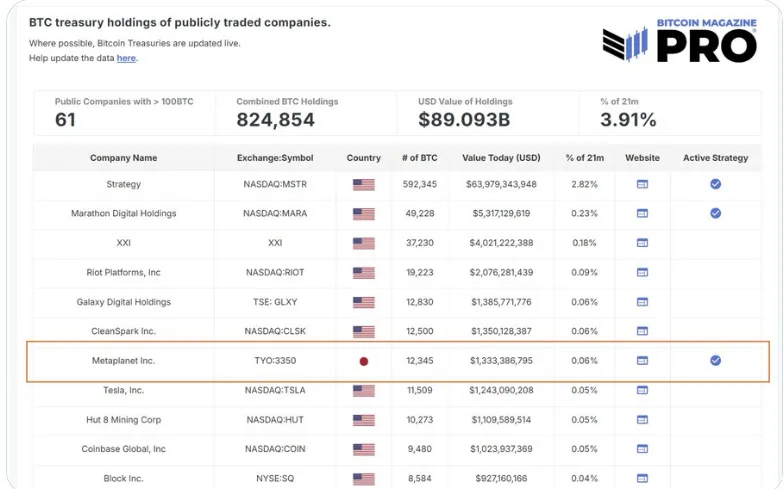Sort by Company Name column header
This screenshot has width=784, height=489.
point(123,158)
